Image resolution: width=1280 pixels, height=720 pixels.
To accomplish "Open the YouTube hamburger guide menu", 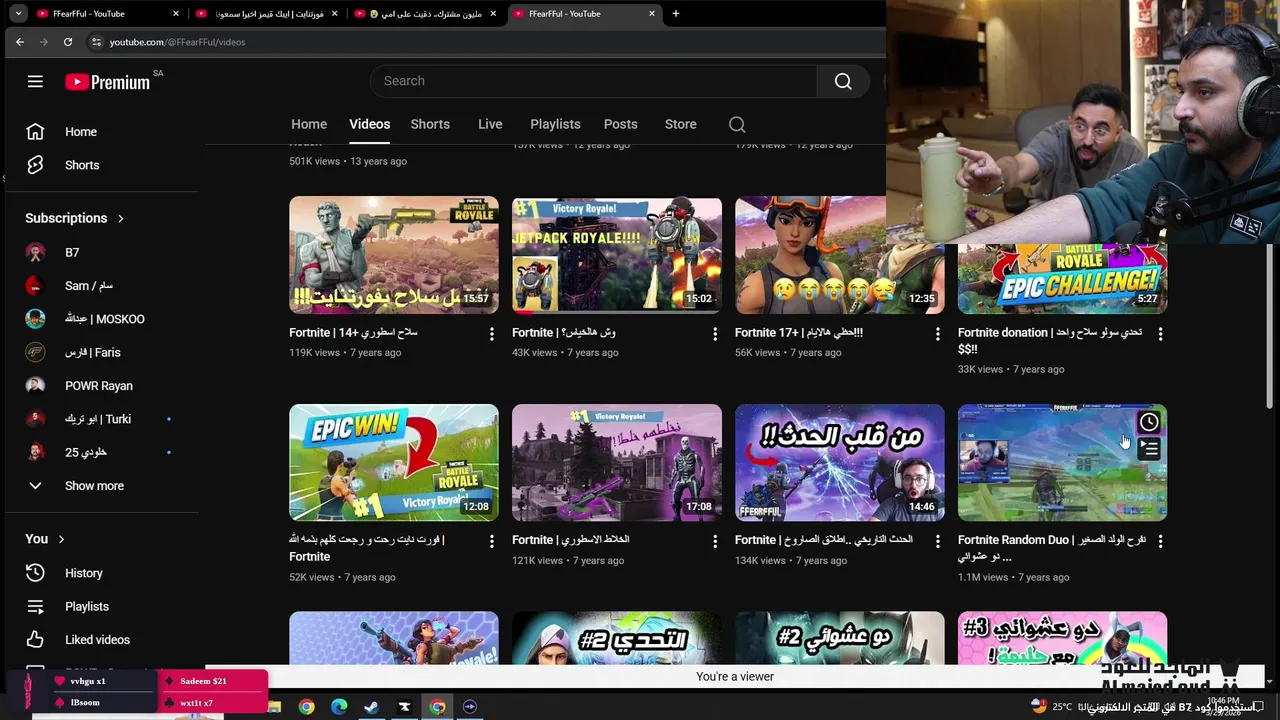I will coord(35,82).
